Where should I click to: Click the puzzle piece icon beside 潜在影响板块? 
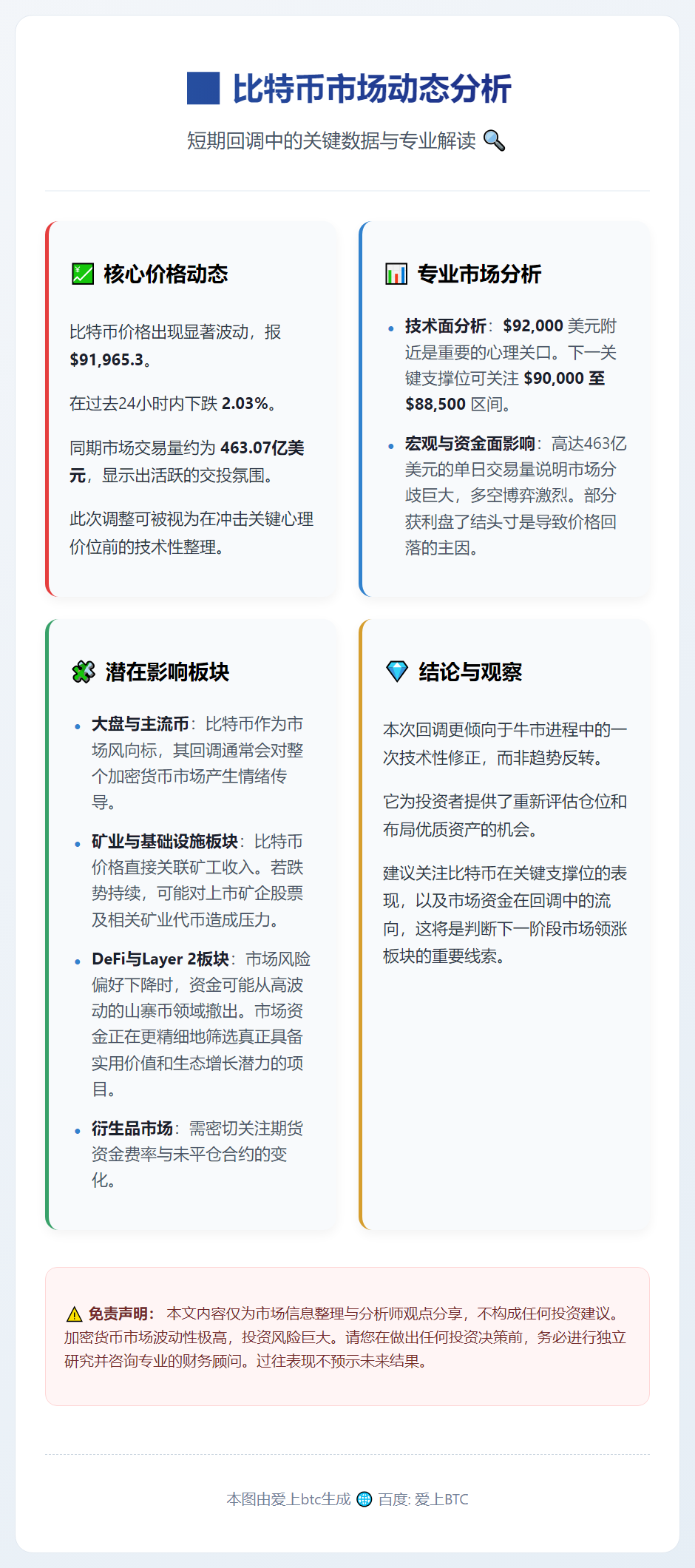pos(84,672)
